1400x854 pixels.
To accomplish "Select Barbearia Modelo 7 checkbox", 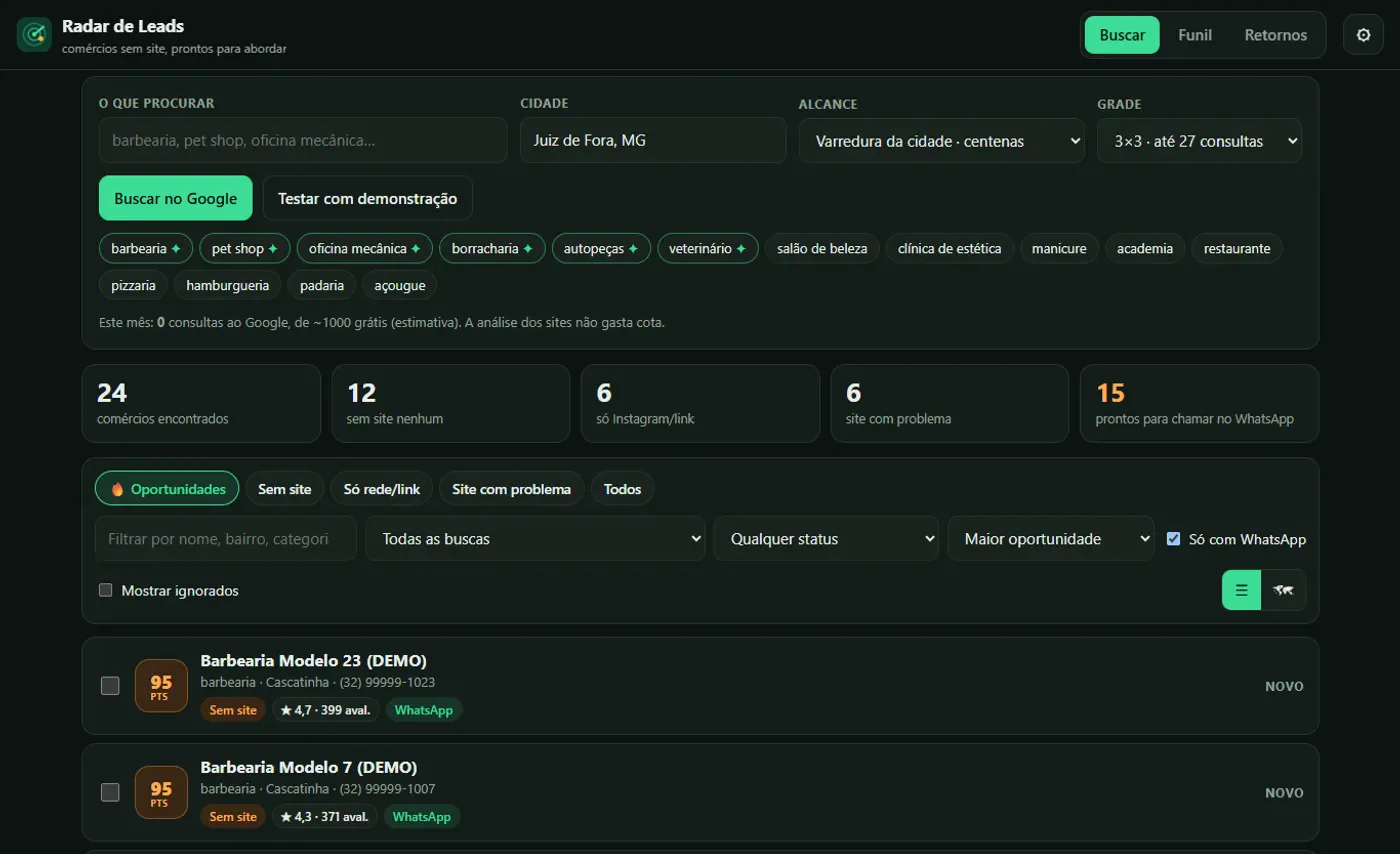I will (110, 793).
